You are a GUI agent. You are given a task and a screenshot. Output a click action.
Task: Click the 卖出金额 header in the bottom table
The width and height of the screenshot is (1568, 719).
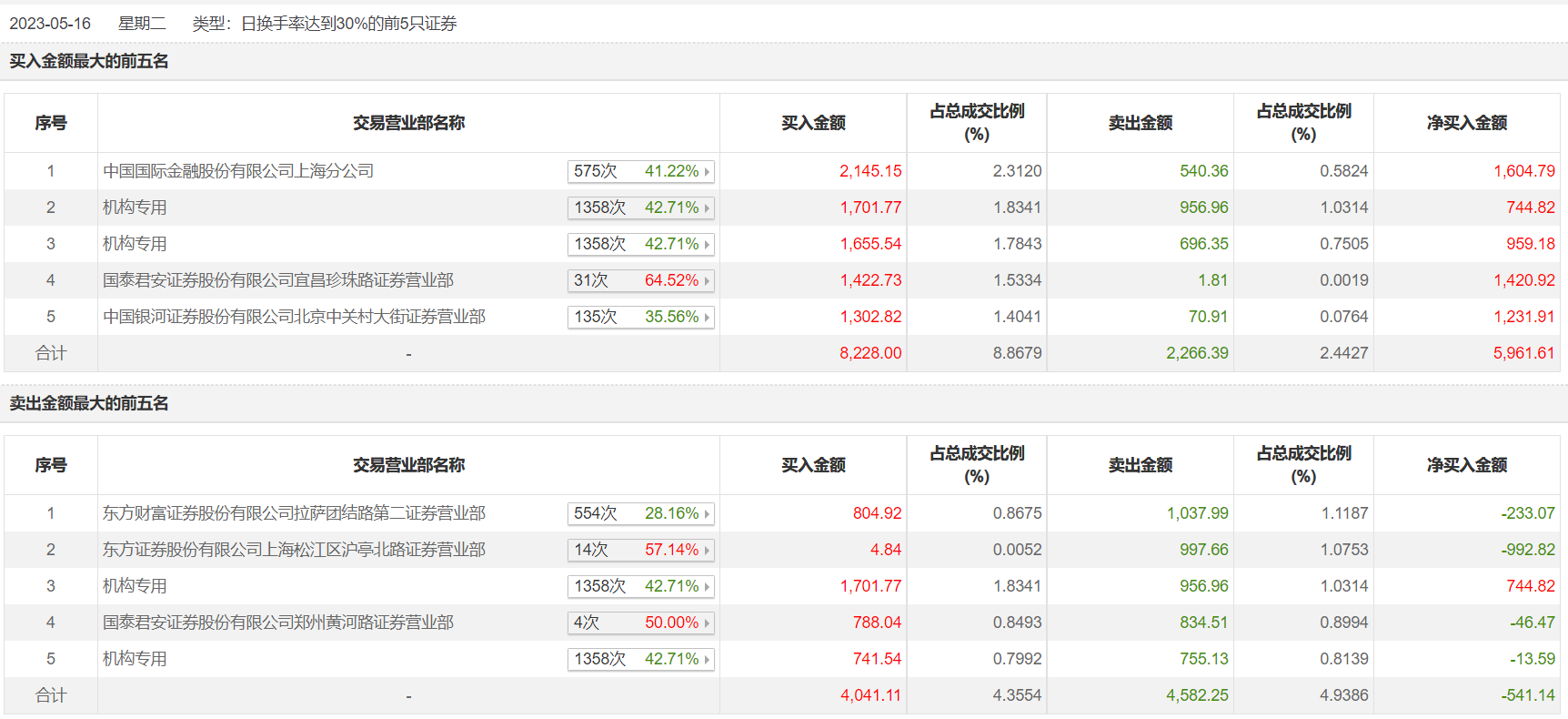[x=1141, y=465]
